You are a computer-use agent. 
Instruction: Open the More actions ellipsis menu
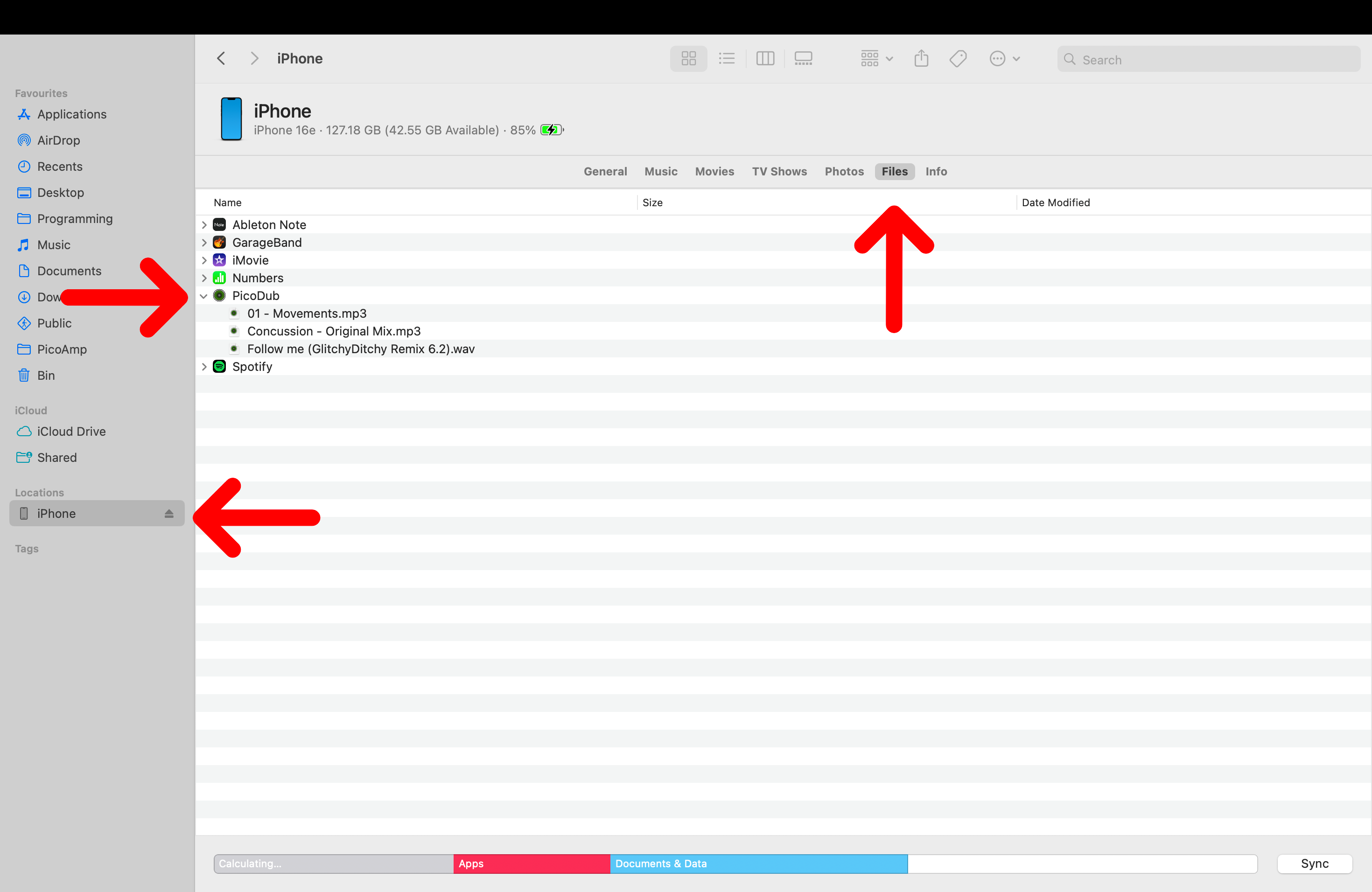pos(1004,58)
